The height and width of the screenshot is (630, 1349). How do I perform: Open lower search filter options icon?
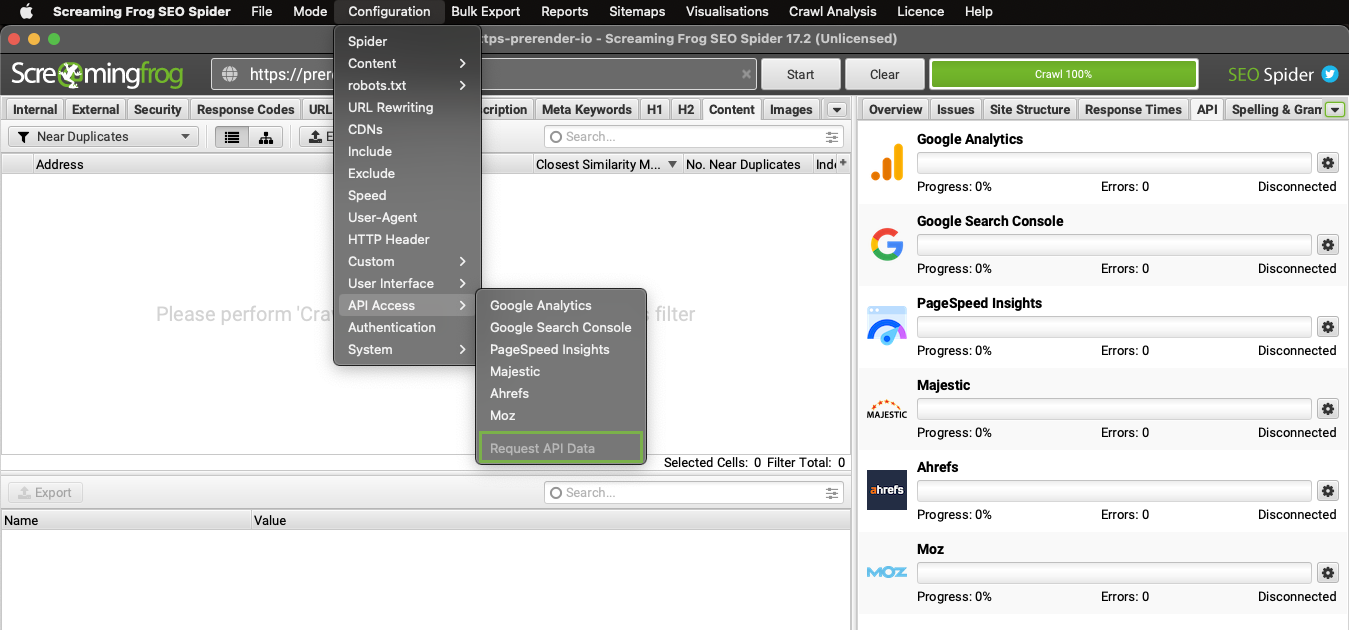tap(833, 493)
